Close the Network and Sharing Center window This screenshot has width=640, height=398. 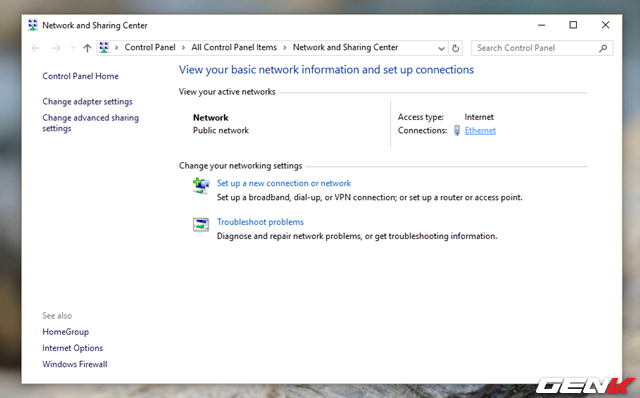point(605,25)
